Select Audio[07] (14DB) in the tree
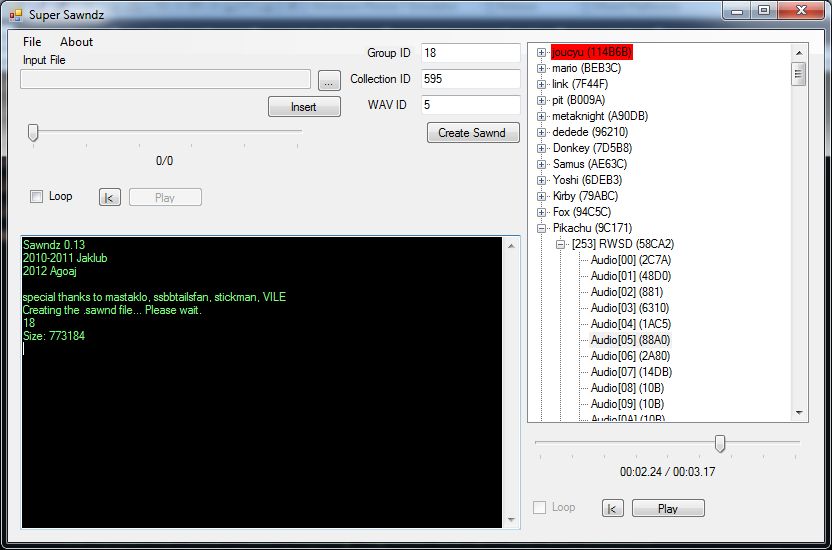The width and height of the screenshot is (832, 550). (631, 372)
